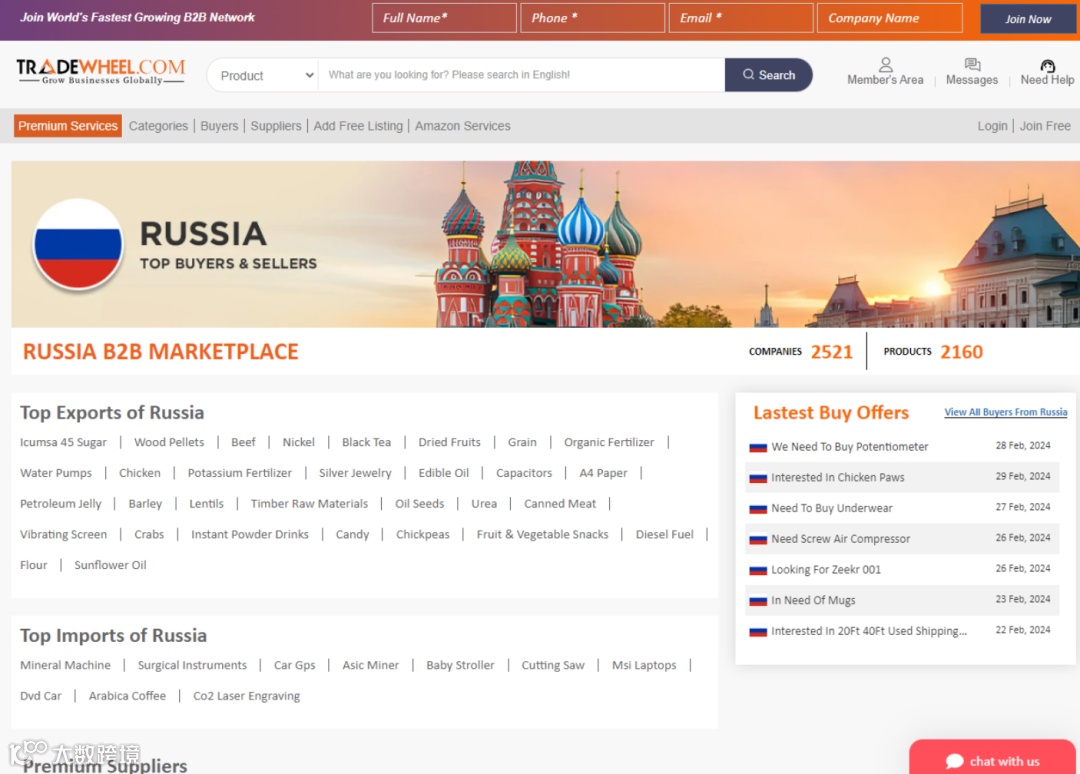Click the Baby Stroller import link
The height and width of the screenshot is (774, 1080).
460,665
